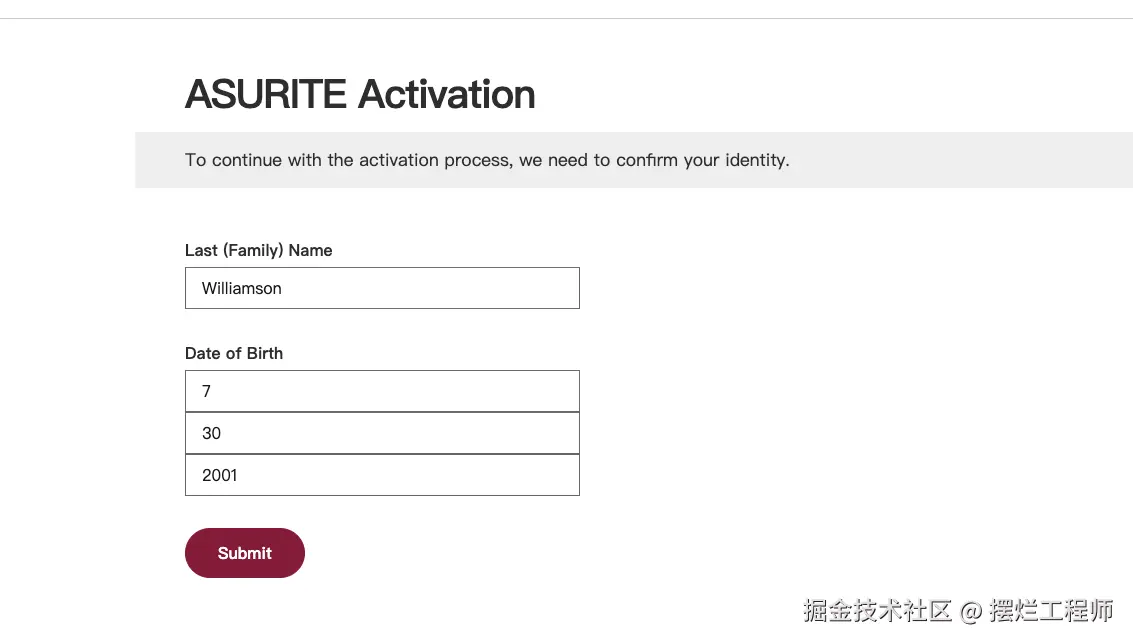Click the 摆烂工程师 author name watermark

coord(1051,610)
